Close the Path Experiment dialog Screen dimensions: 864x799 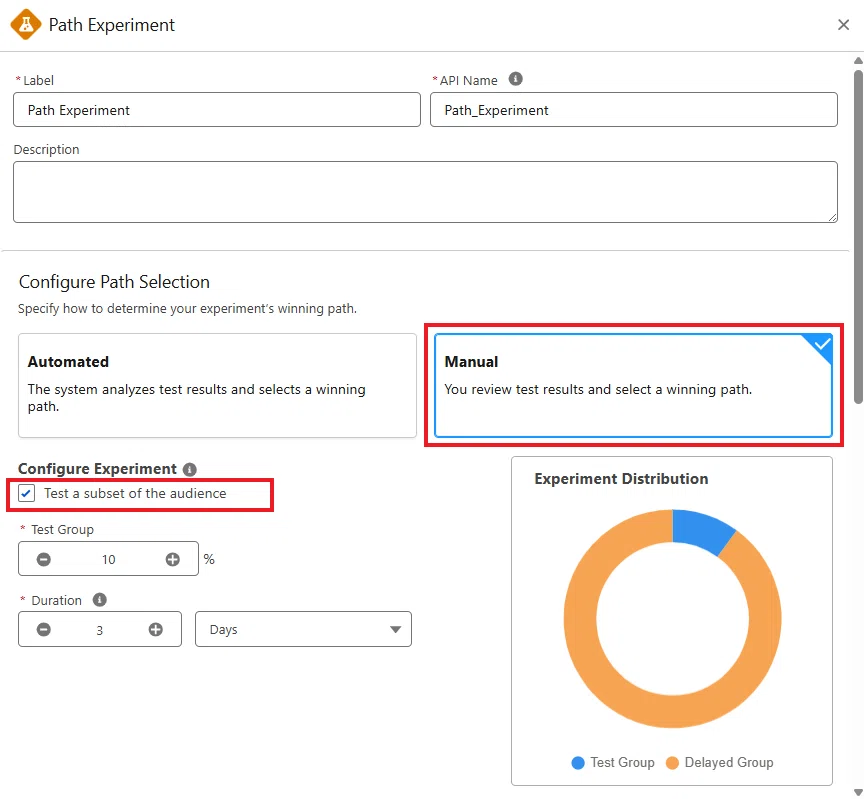point(843,25)
